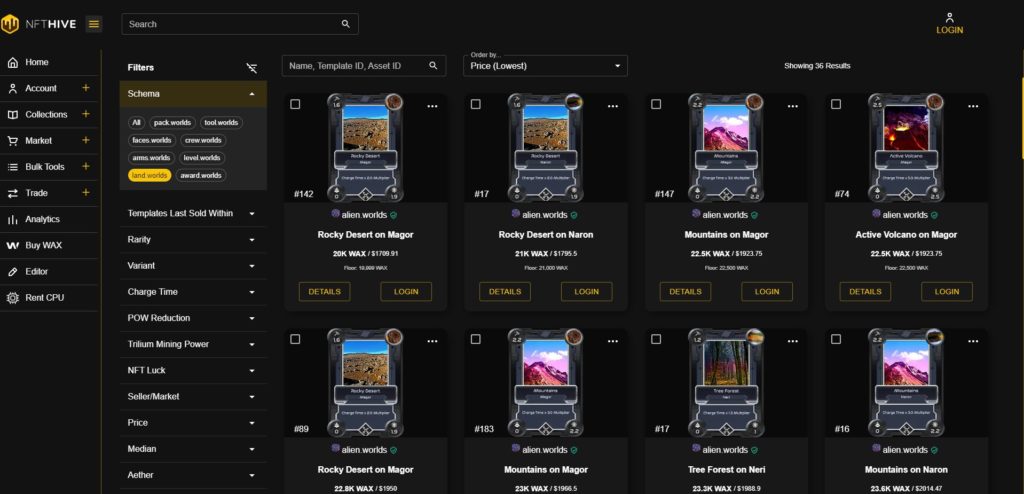1024x494 pixels.
Task: Click the LOGIN user icon at top right
Action: [x=950, y=18]
